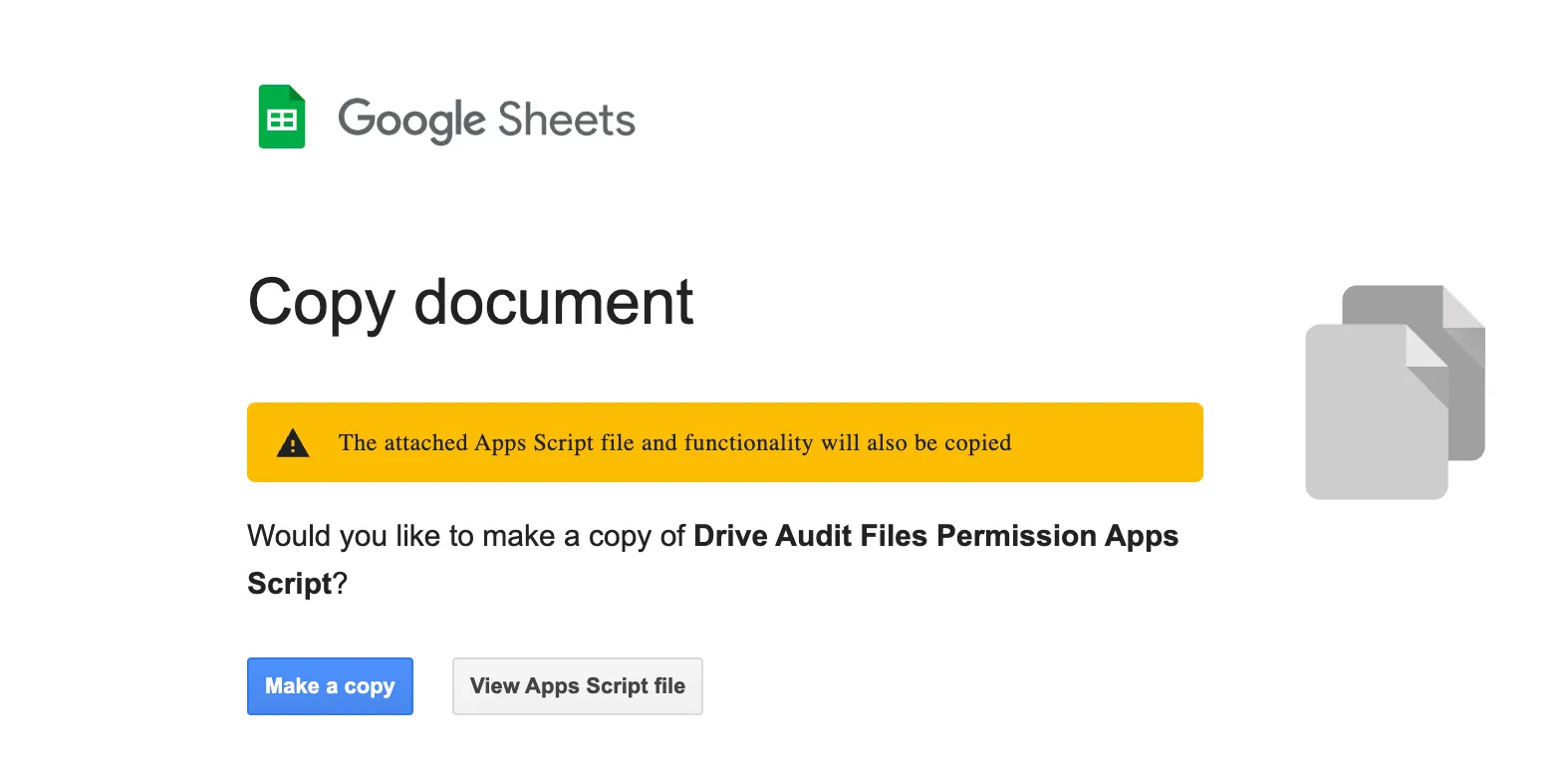Click the Make a copy button
Viewport: 1568px width, 779px height.
coord(330,686)
